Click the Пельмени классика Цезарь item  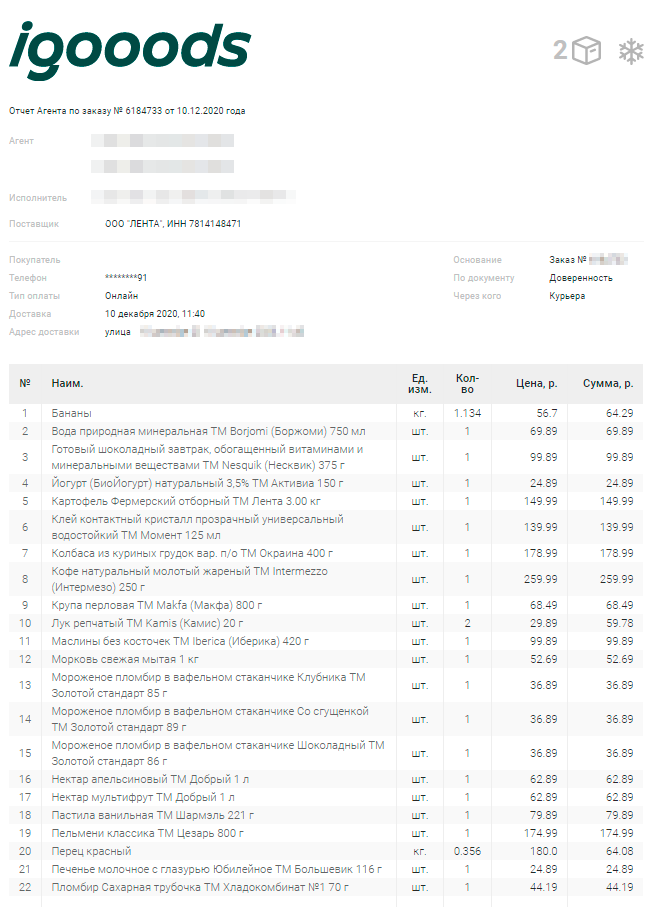click(x=148, y=833)
